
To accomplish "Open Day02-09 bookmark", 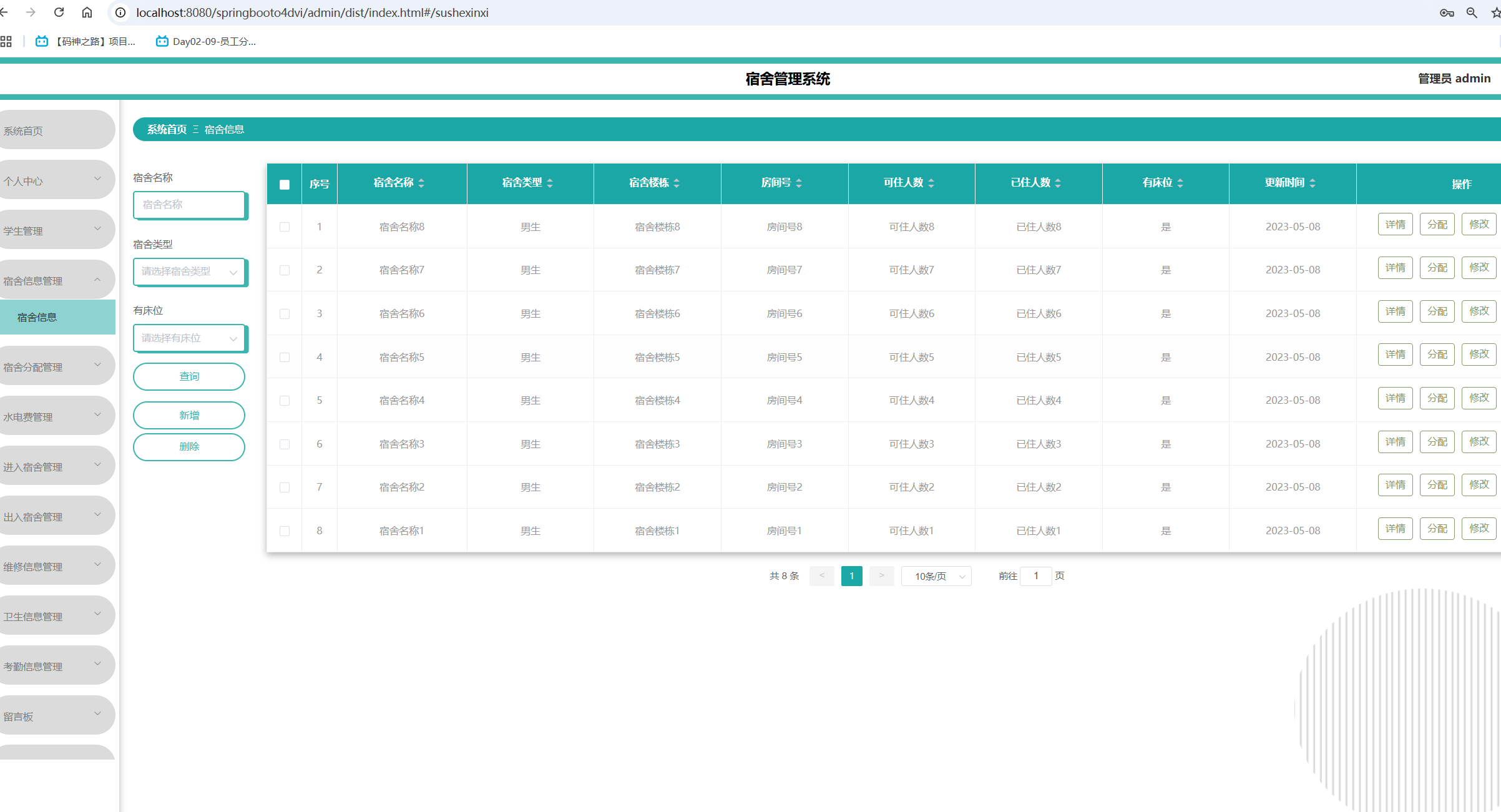I will [206, 42].
